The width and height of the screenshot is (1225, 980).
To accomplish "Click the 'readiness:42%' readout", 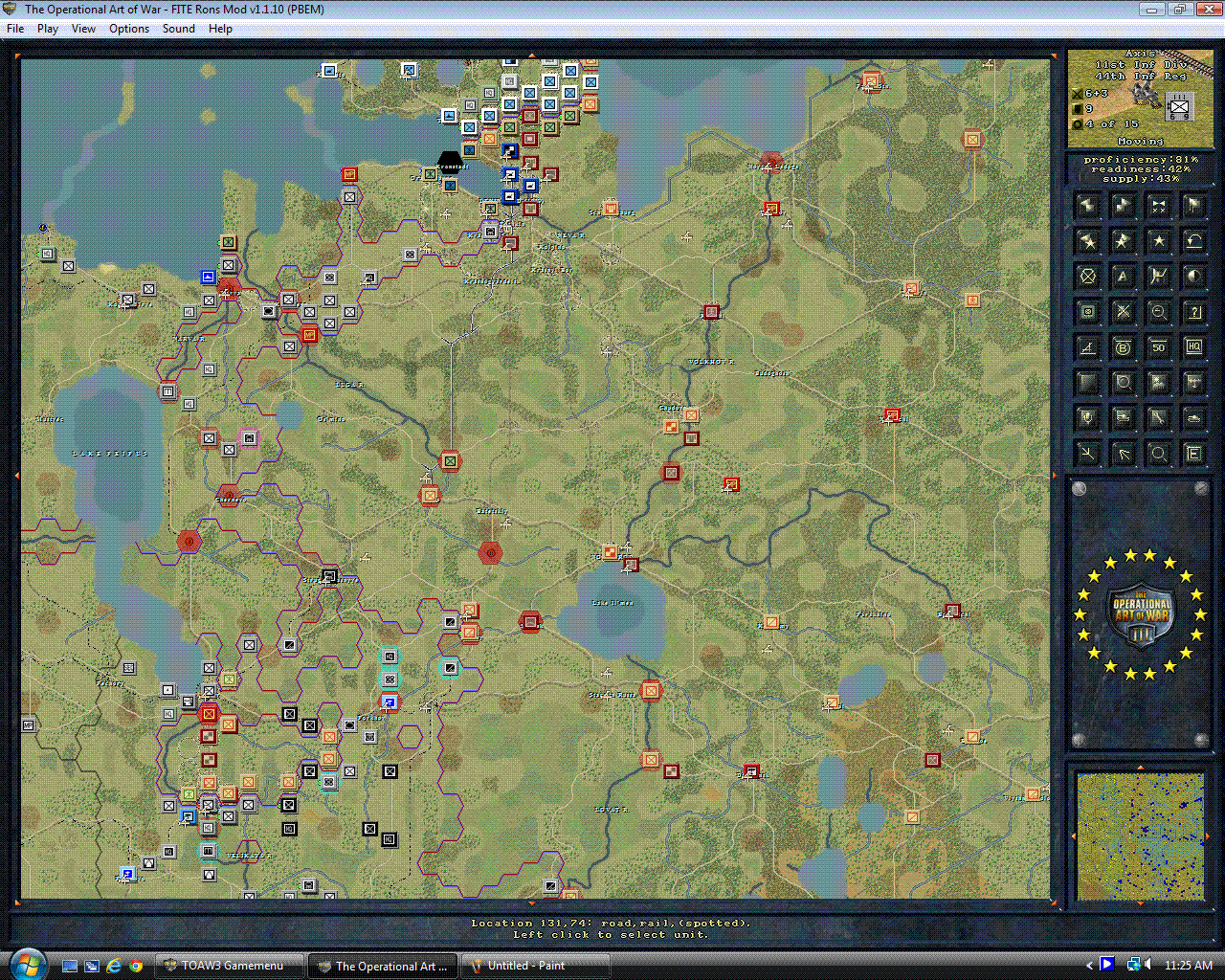I will click(x=1140, y=169).
